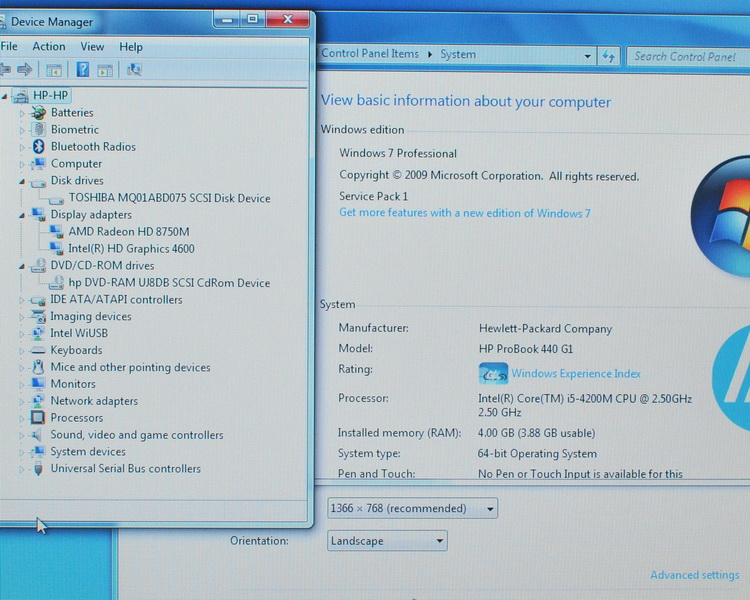Expand the Batteries node
750x600 pixels.
22,113
